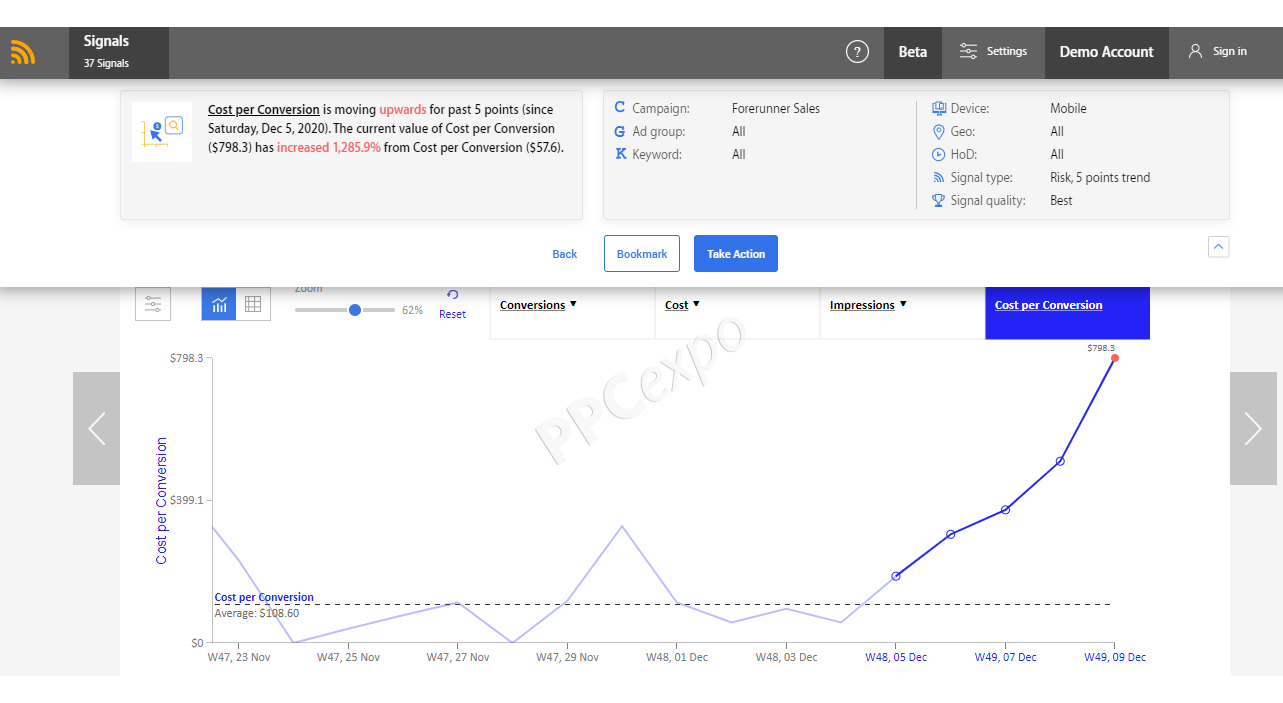Click the orange PPCexpo signal logo
Image resolution: width=1283 pixels, height=703 pixels.
pos(23,52)
